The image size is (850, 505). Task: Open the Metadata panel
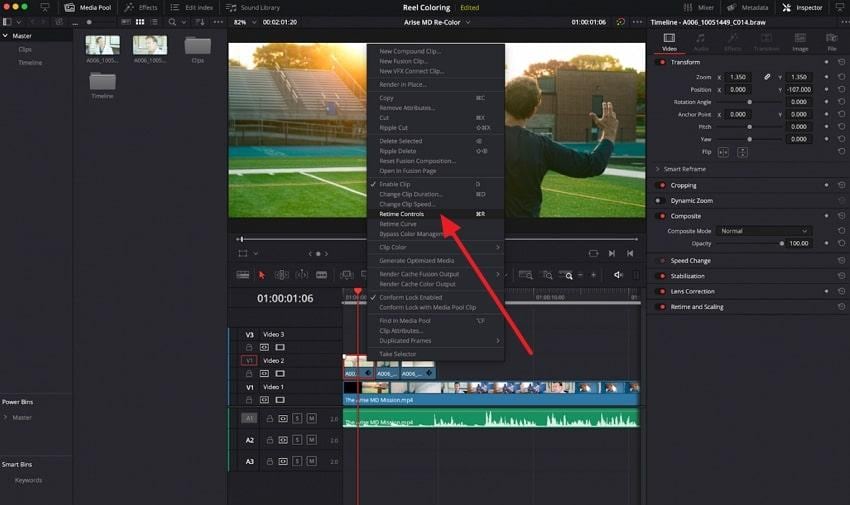747,8
